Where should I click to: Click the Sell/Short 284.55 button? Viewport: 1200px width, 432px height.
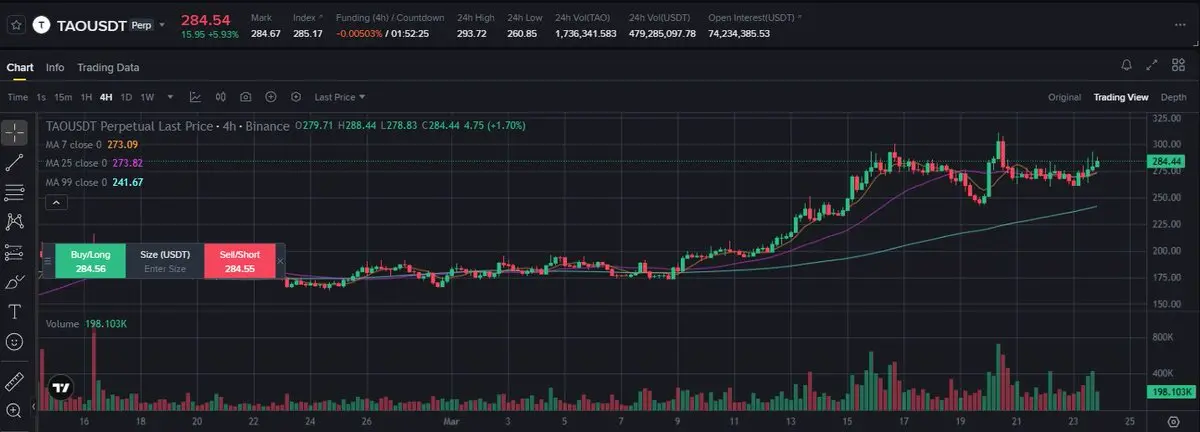pyautogui.click(x=240, y=261)
